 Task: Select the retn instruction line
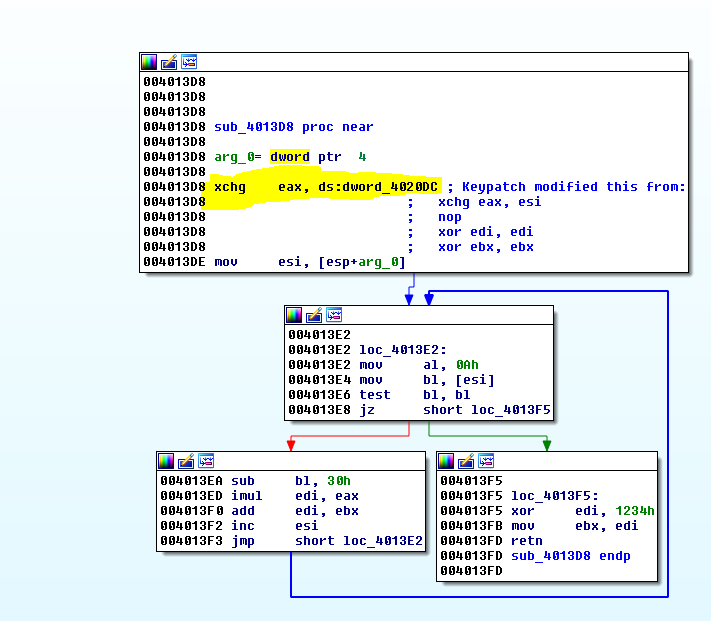(527, 541)
